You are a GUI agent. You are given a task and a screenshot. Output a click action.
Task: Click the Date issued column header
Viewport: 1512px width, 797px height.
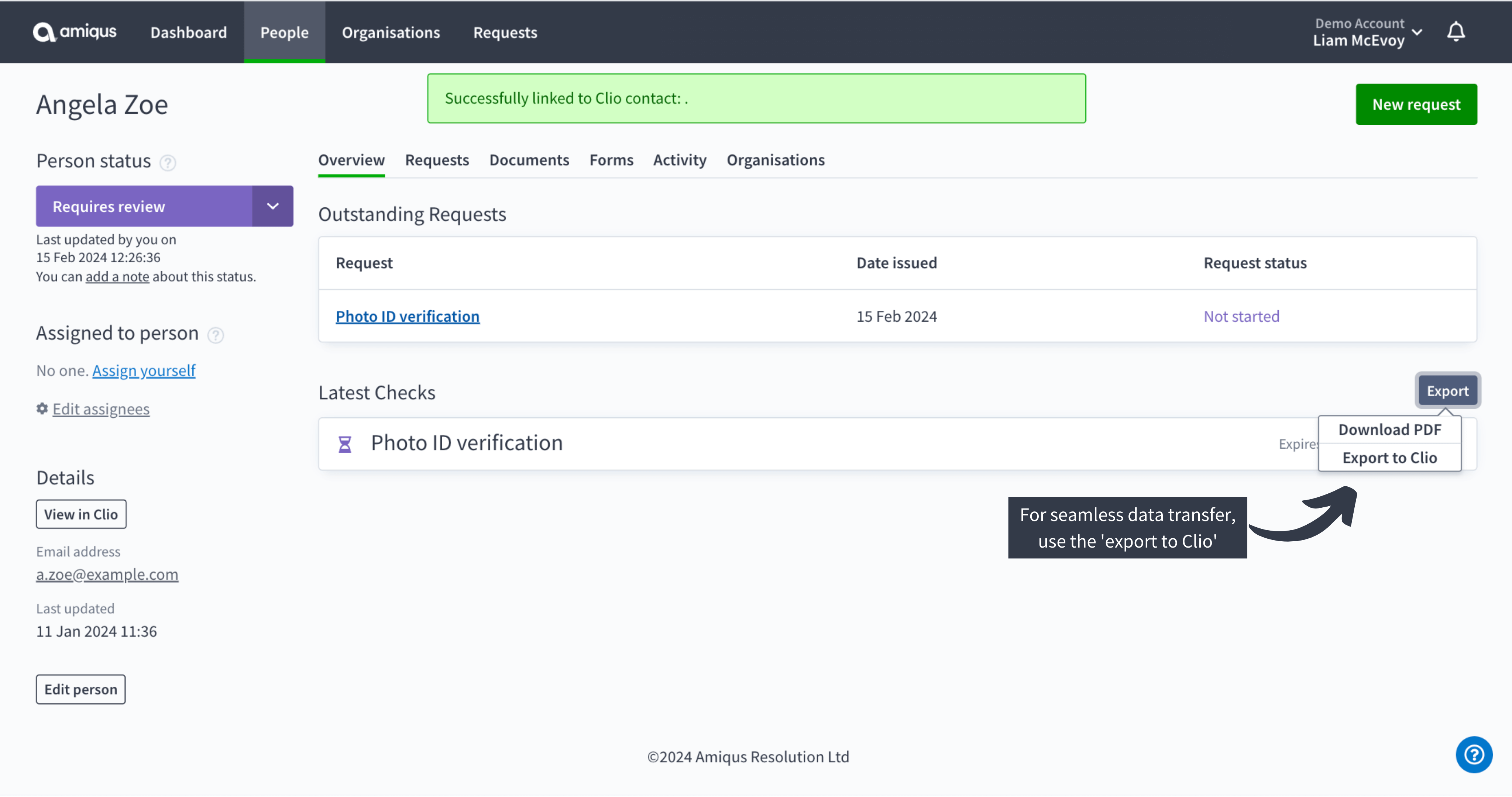click(x=896, y=263)
